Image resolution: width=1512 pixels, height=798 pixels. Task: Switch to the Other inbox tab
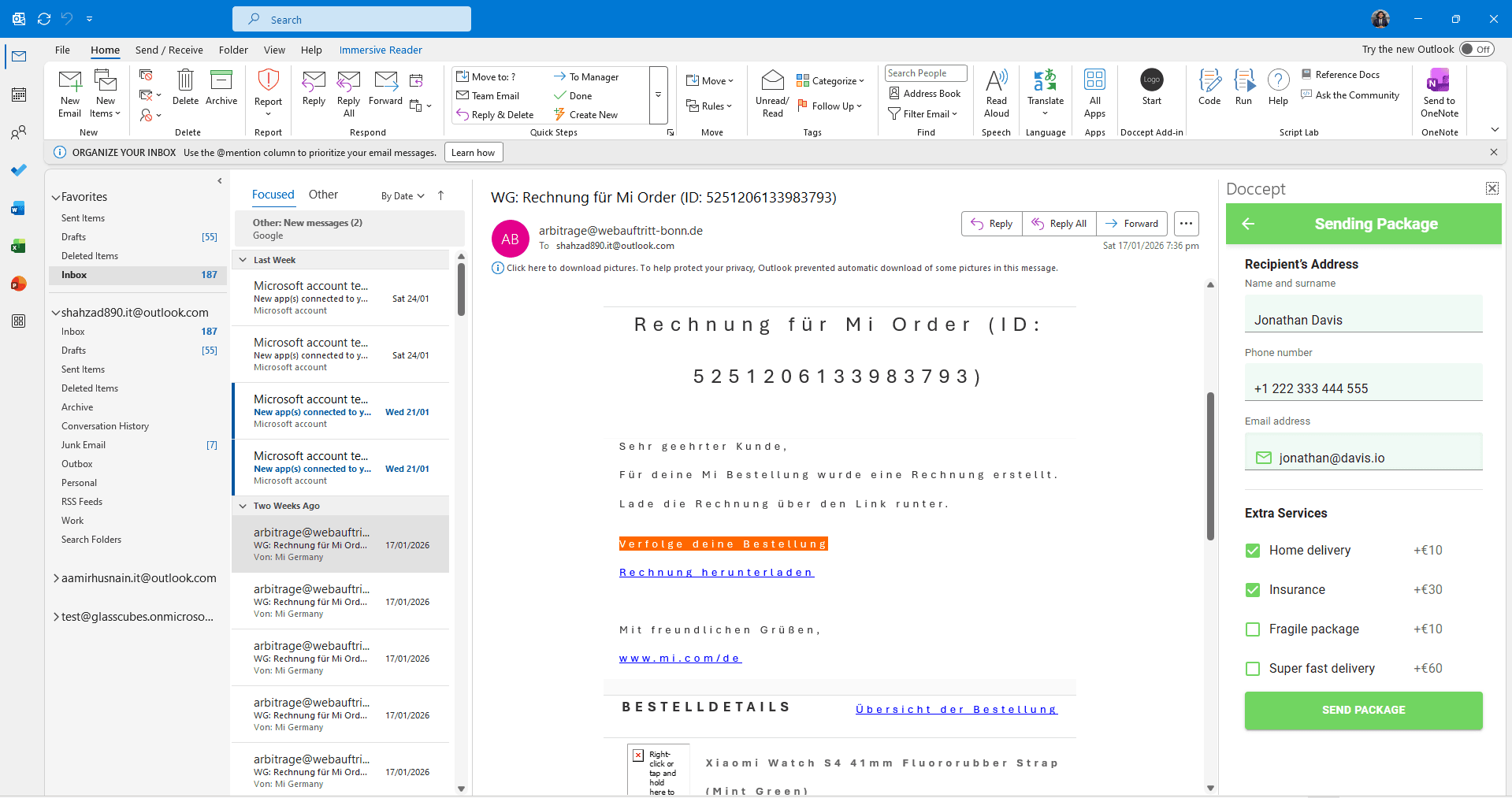click(323, 195)
